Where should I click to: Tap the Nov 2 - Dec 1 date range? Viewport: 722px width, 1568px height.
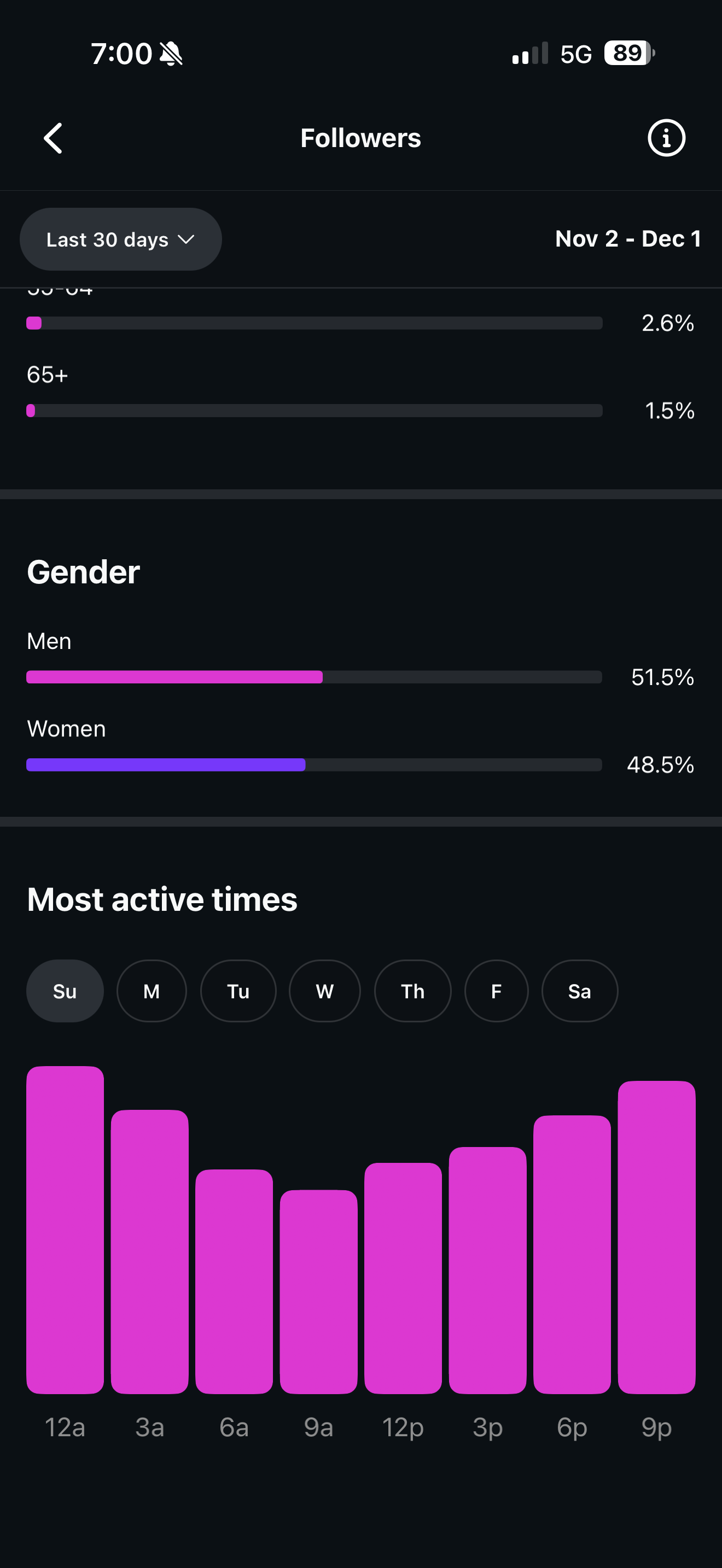(627, 238)
